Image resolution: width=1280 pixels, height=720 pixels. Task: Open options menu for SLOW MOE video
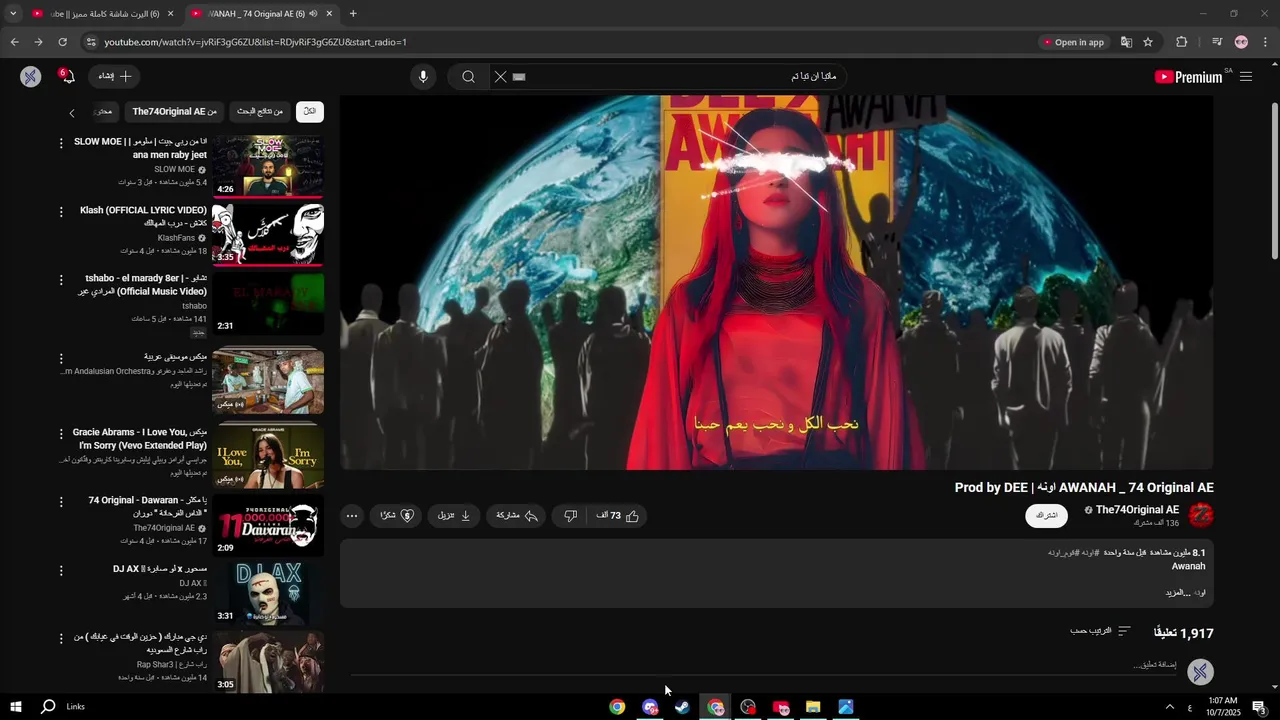(x=61, y=144)
